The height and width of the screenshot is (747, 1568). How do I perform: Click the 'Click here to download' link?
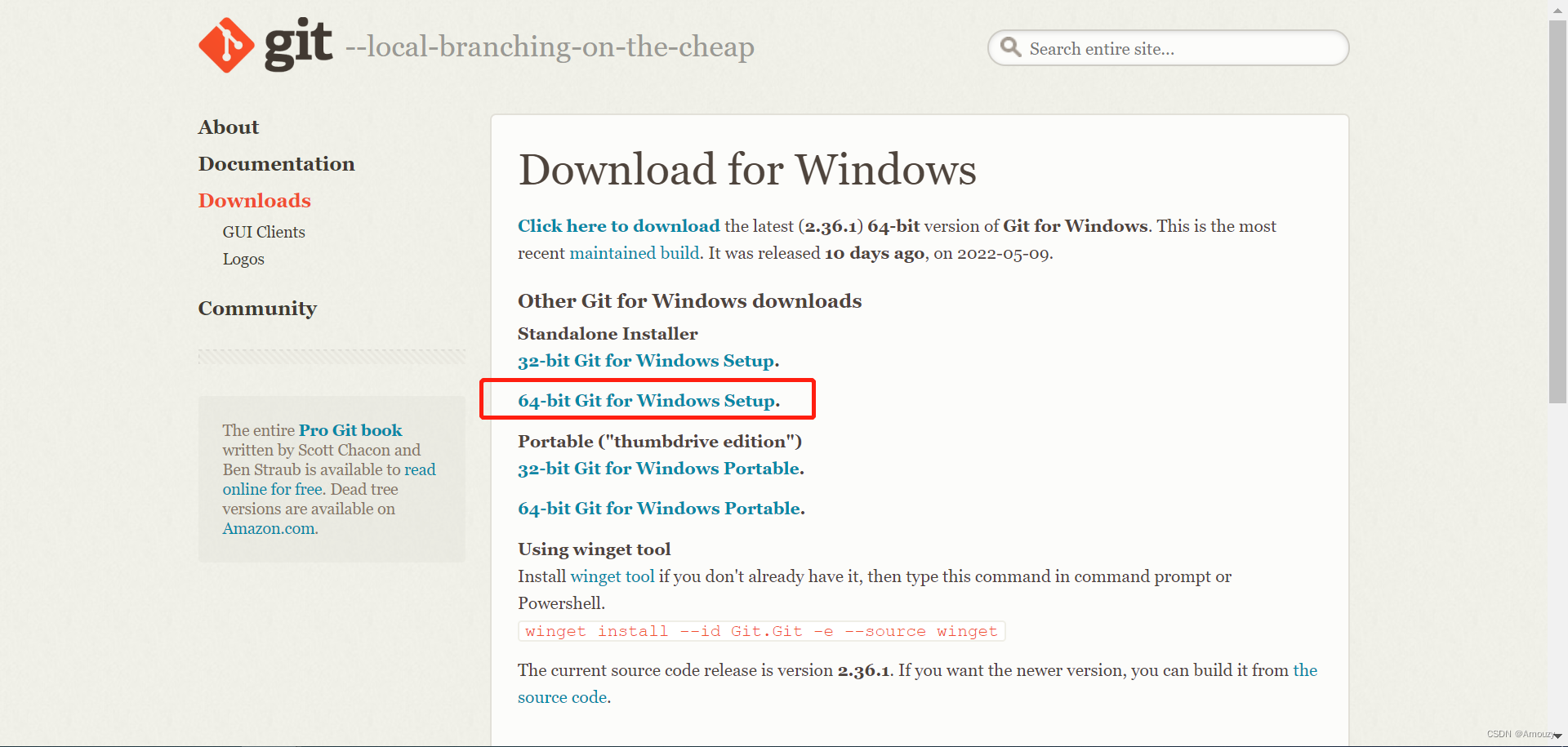619,226
